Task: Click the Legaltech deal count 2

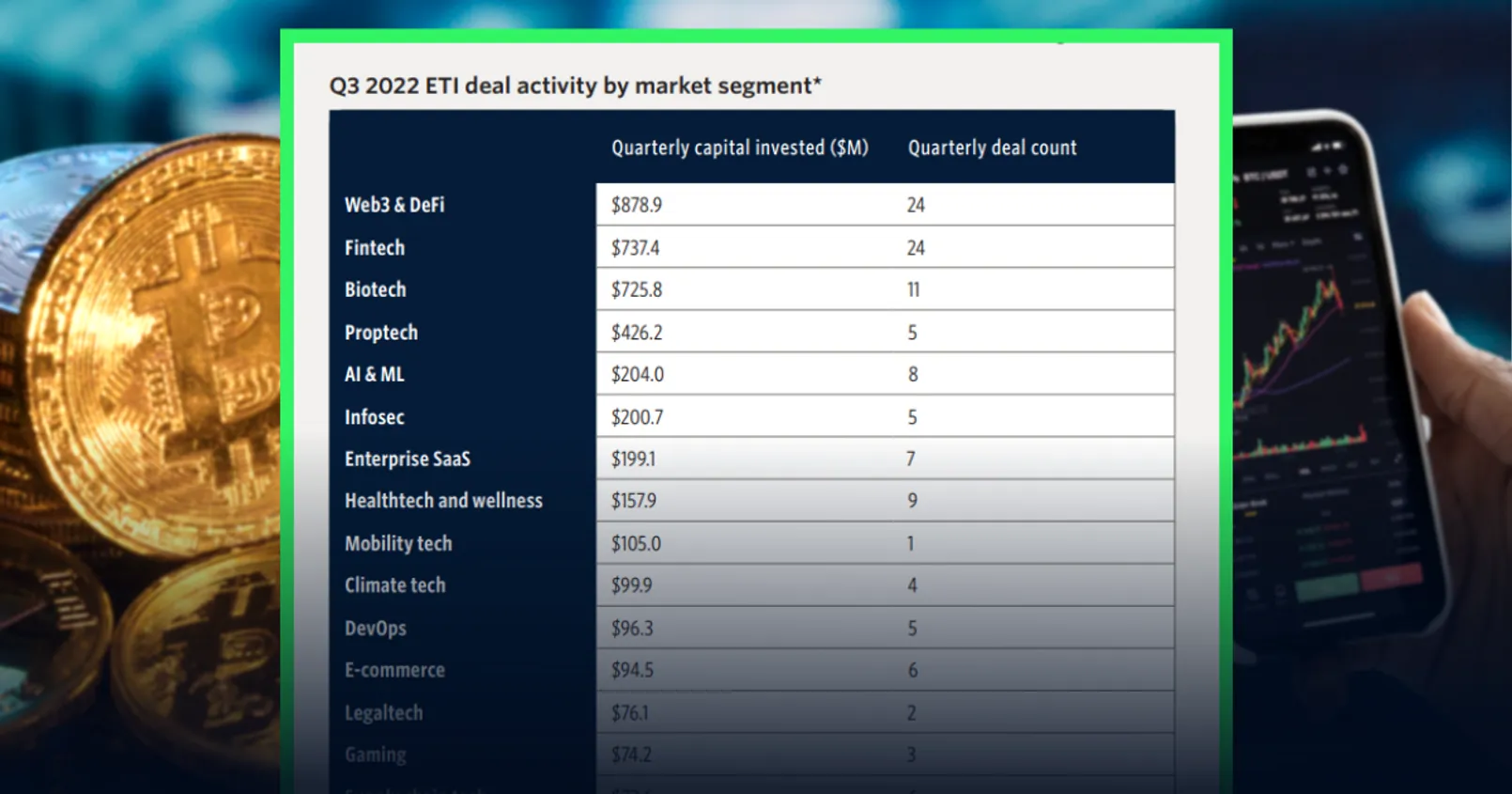Action: point(911,712)
